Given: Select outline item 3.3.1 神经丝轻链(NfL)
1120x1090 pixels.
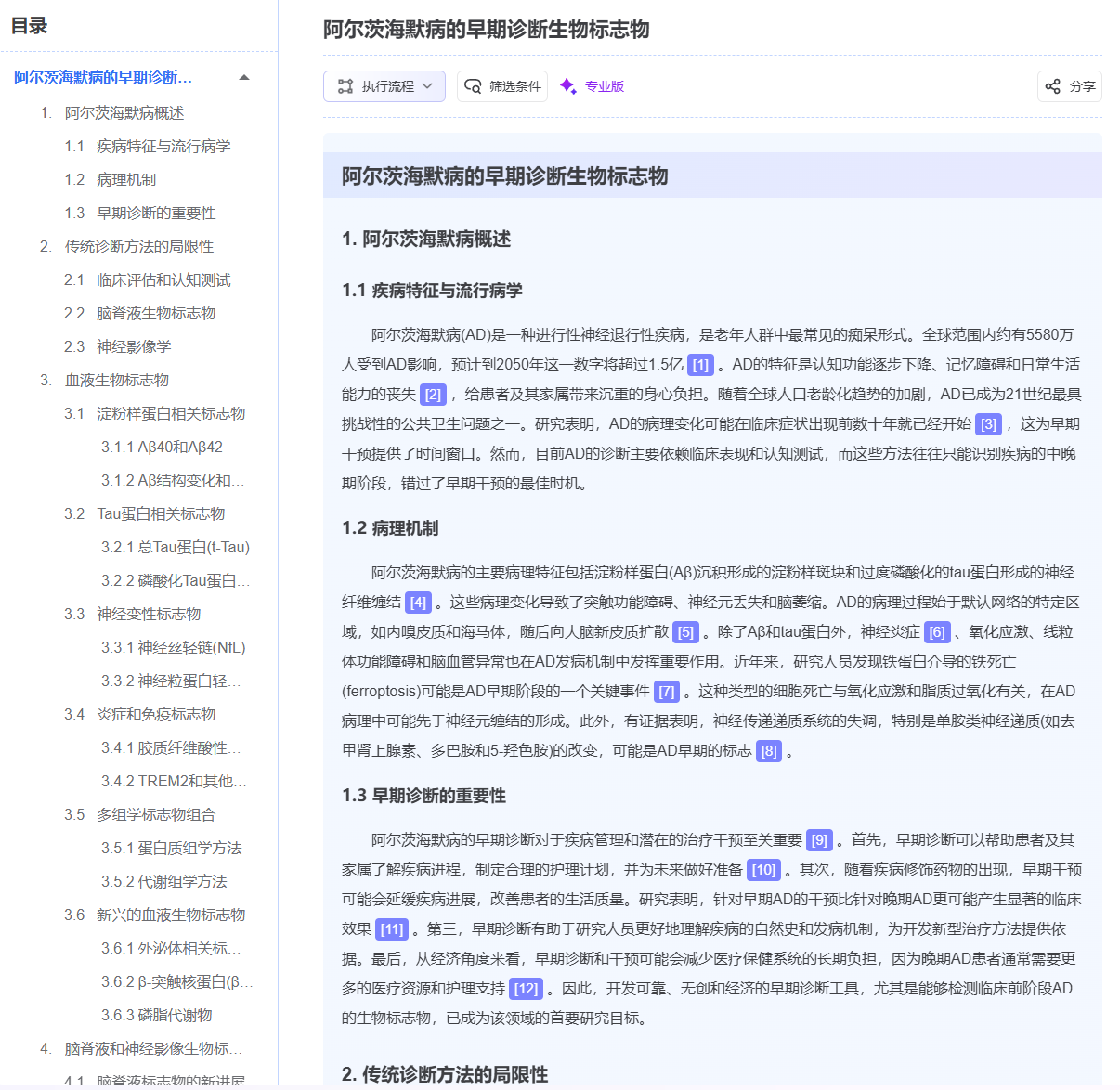Looking at the screenshot, I should [174, 647].
